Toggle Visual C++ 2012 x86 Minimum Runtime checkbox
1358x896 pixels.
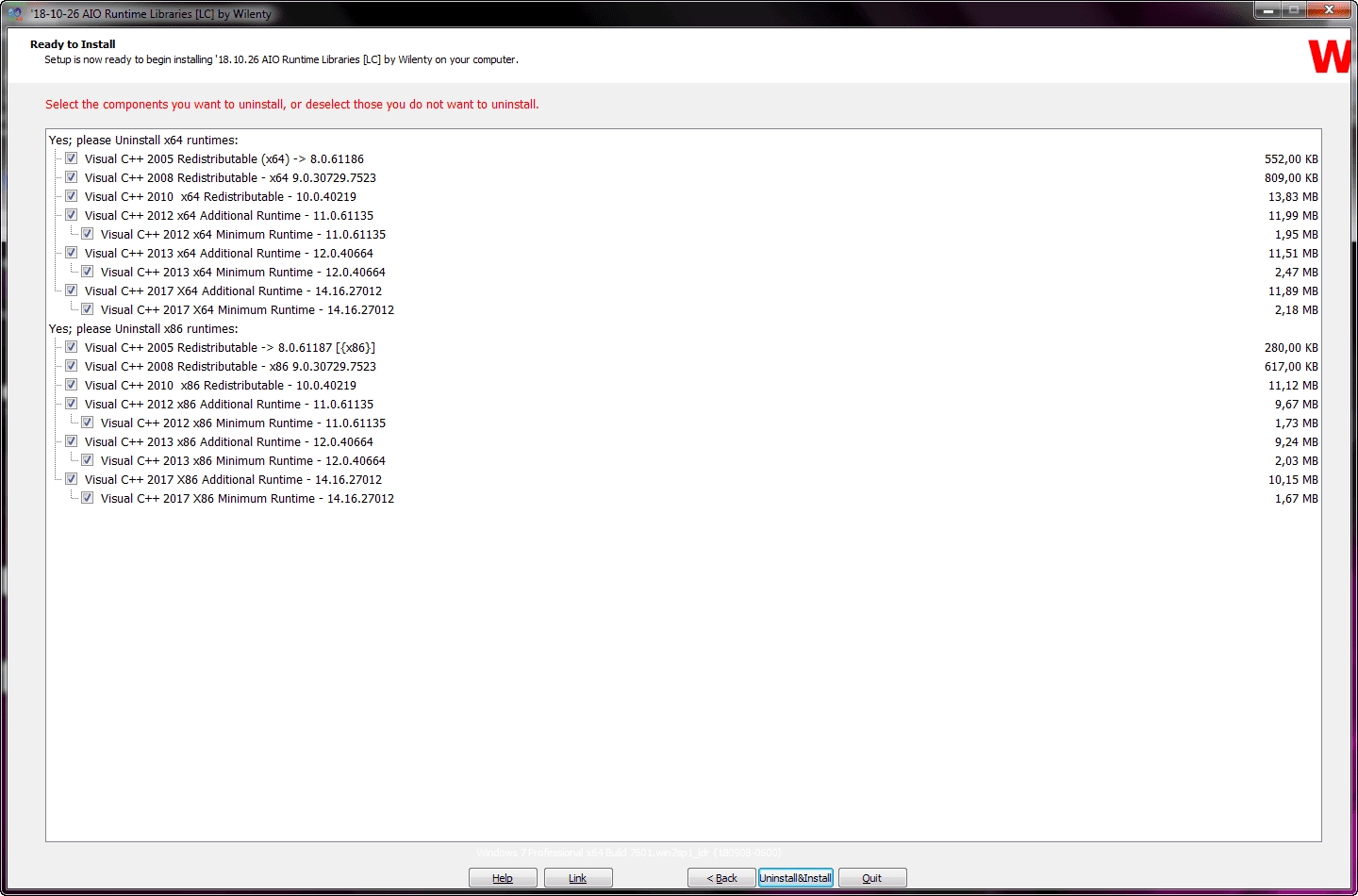[x=88, y=423]
